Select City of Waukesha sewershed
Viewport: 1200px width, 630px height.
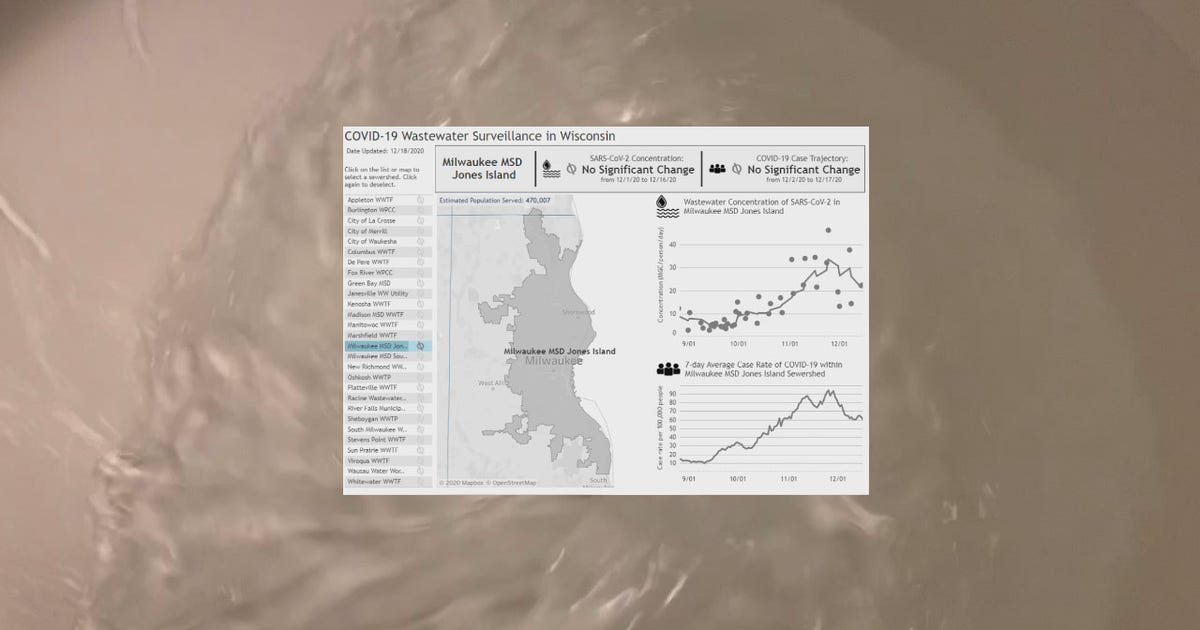click(388, 242)
